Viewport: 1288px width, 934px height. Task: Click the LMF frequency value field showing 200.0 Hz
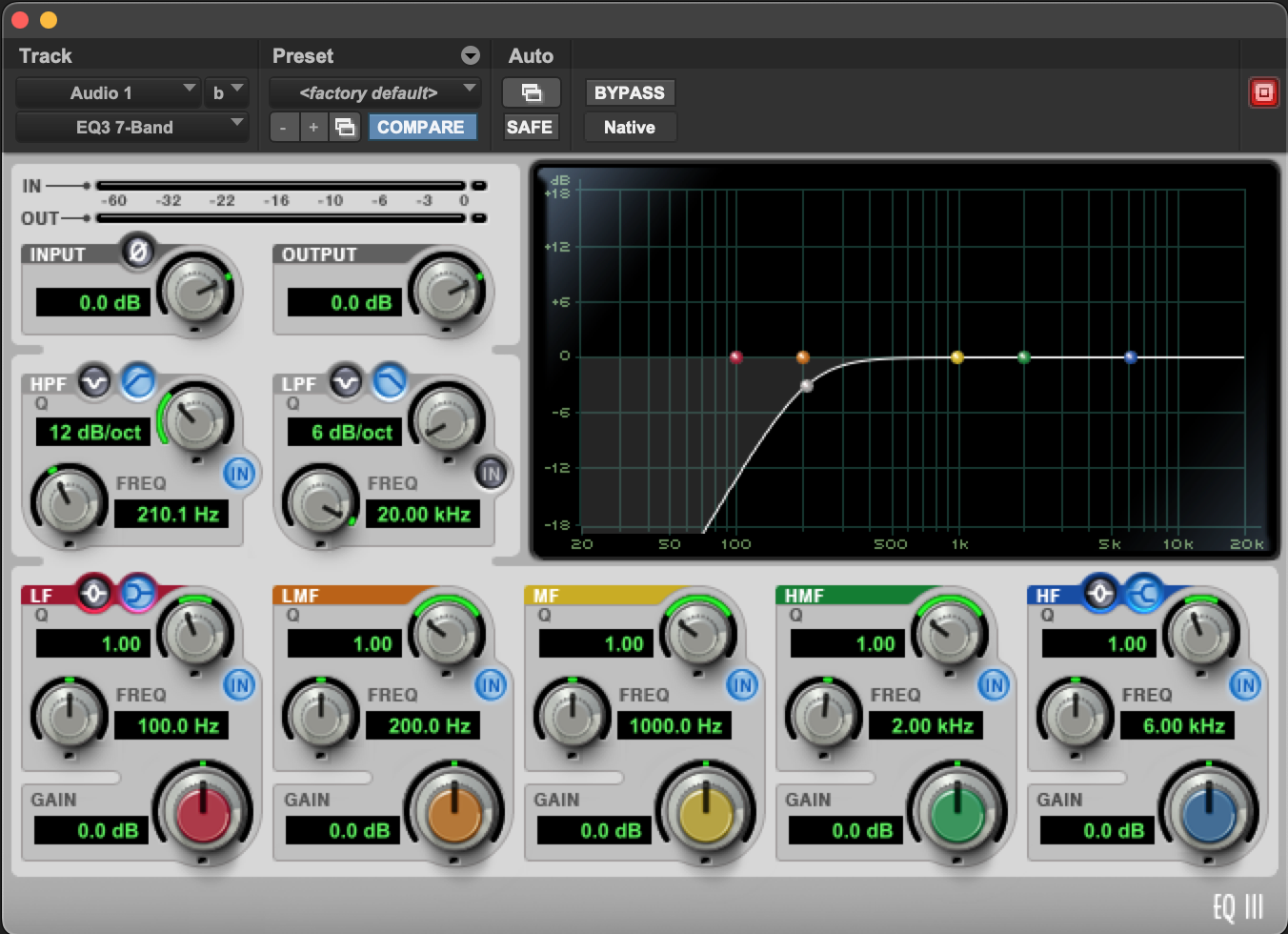(x=422, y=725)
